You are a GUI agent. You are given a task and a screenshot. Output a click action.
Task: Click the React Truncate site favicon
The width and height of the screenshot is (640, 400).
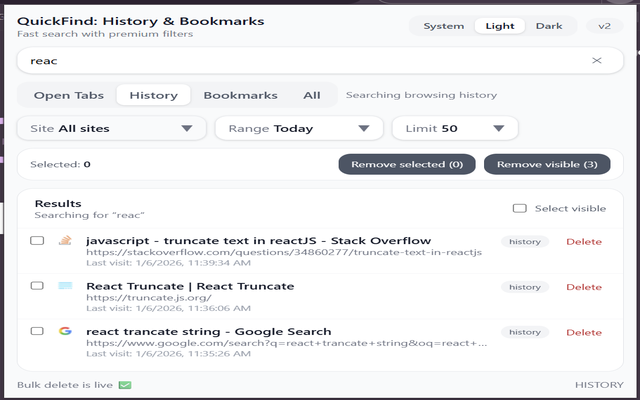[x=65, y=286]
